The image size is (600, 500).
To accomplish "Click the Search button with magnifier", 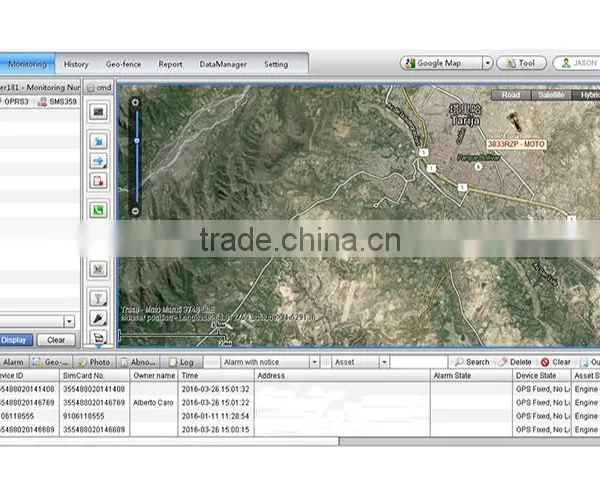I will click(x=472, y=362).
